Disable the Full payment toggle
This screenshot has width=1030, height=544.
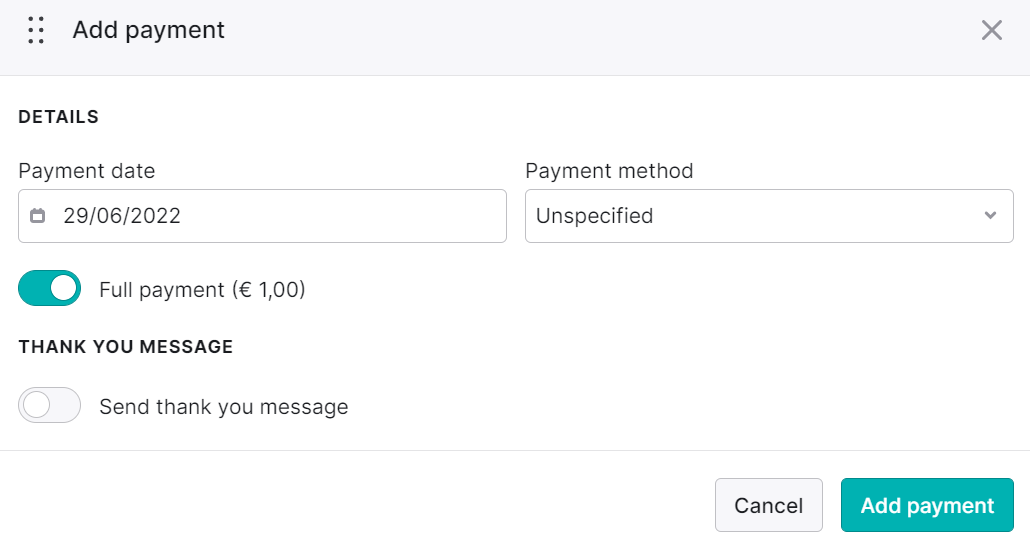[x=49, y=288]
